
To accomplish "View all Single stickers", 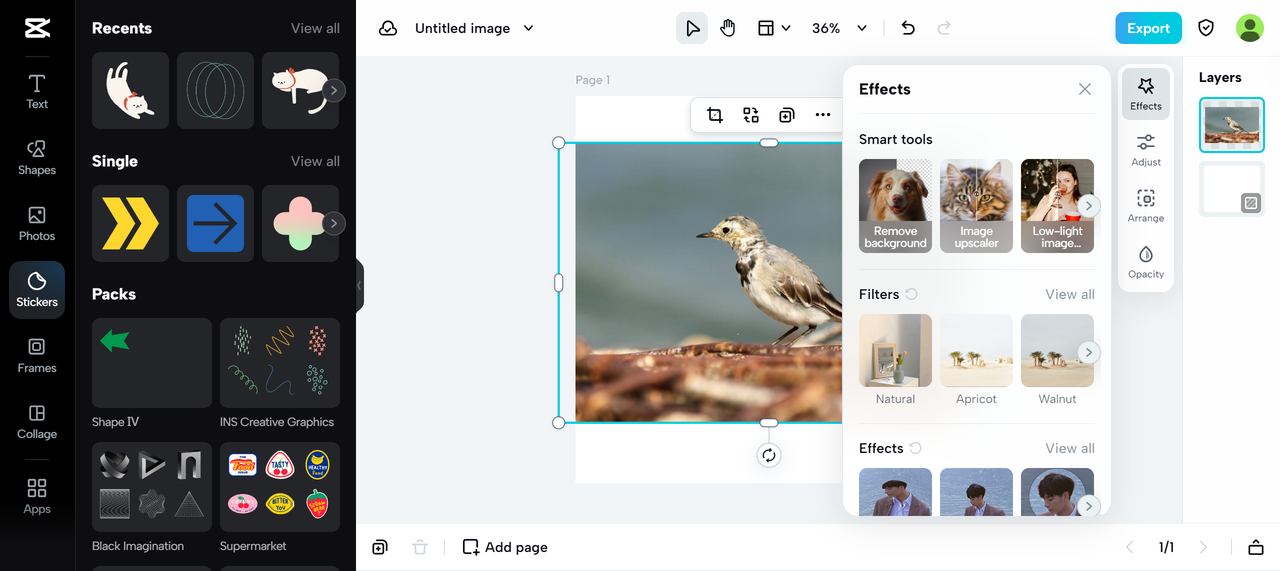I will 315,161.
